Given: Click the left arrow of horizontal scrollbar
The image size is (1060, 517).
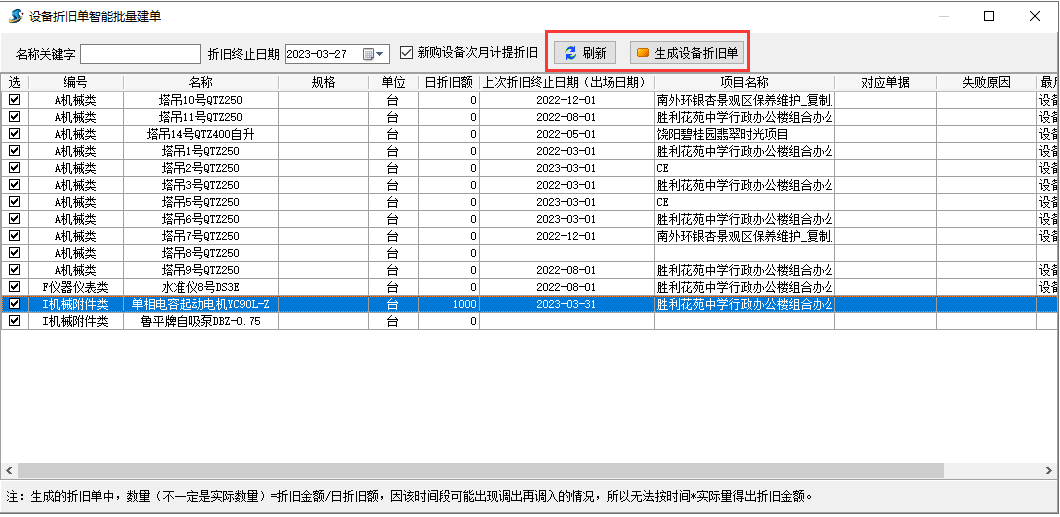Looking at the screenshot, I should tap(8, 470).
